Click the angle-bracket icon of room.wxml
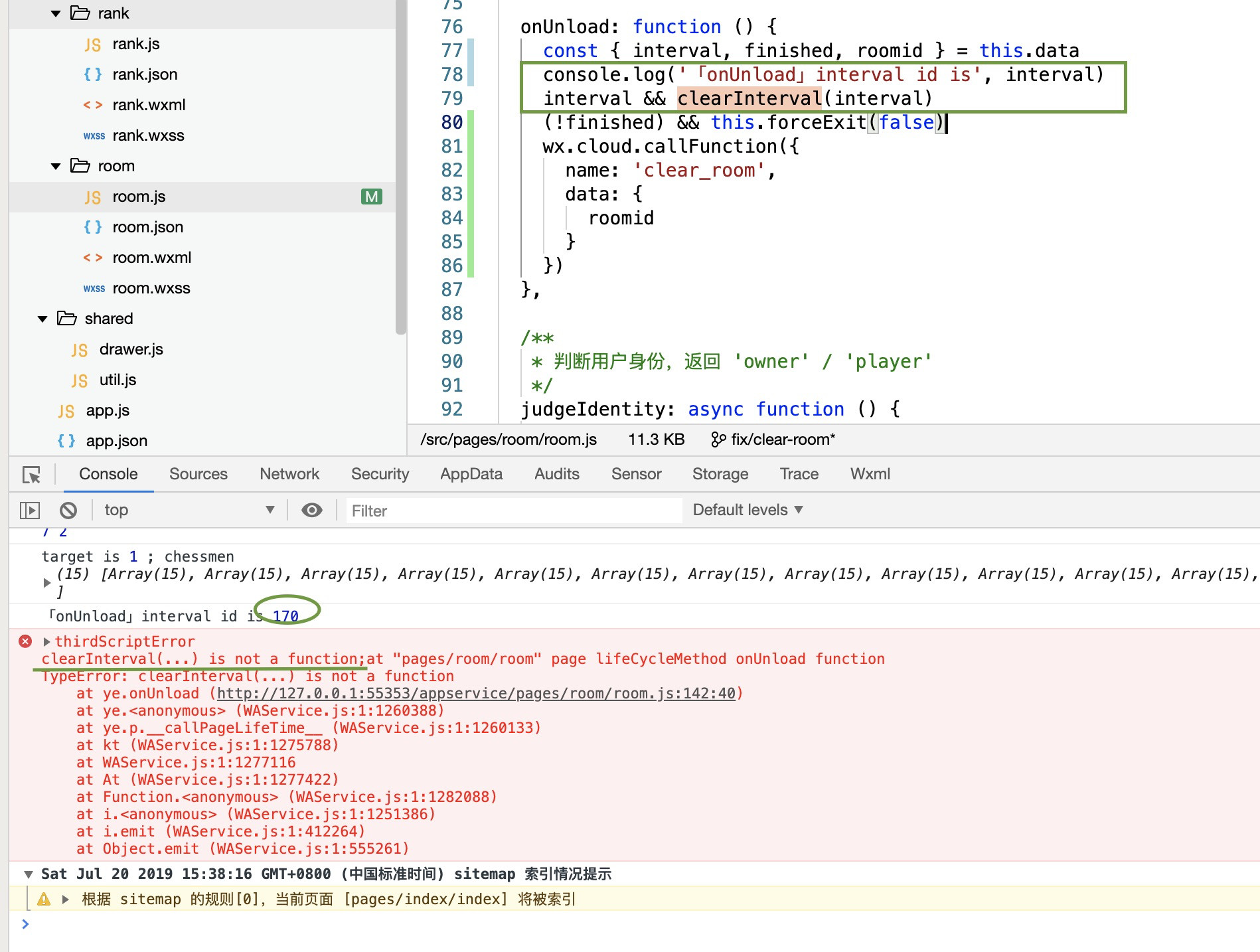The image size is (1260, 952). click(x=93, y=258)
